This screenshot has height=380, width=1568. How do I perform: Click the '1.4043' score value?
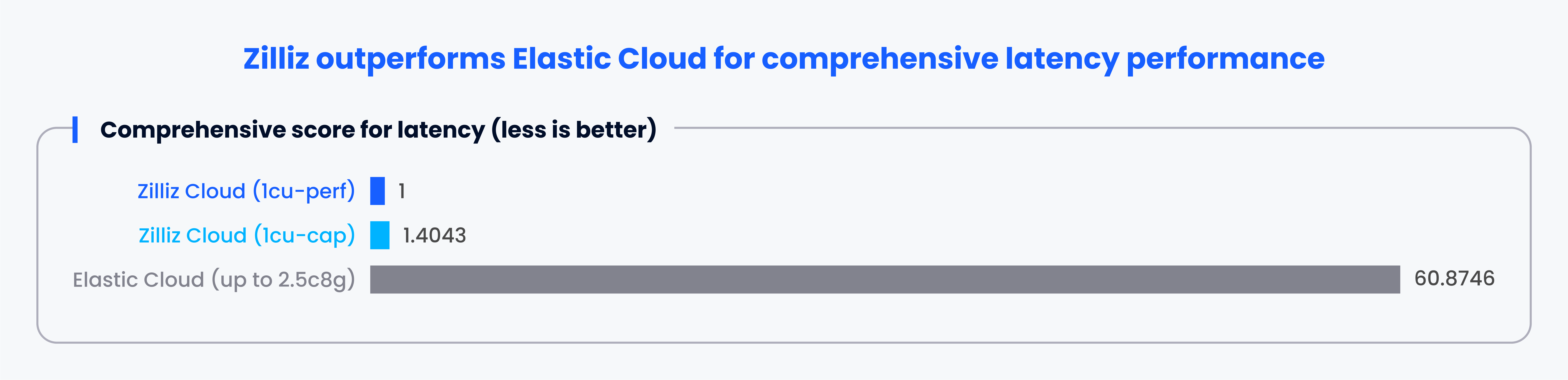pos(434,235)
